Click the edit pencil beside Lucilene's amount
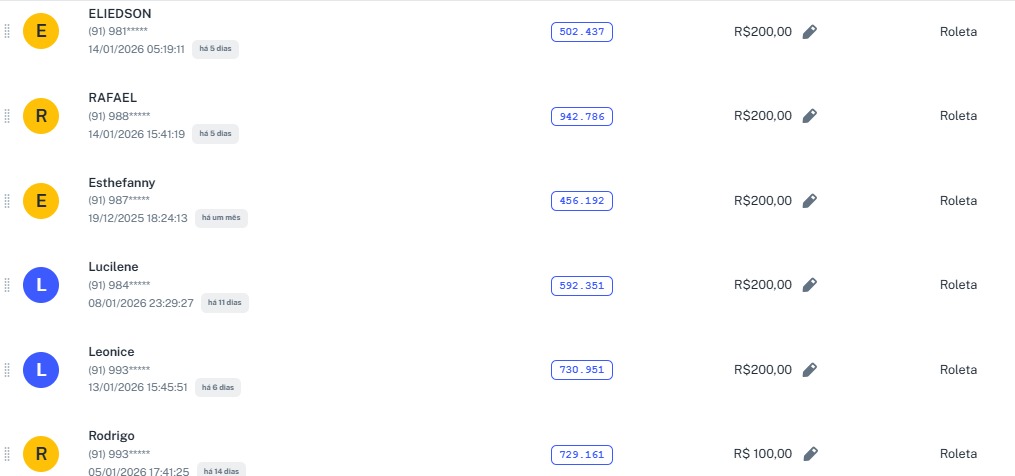Viewport: 1015px width, 476px height. point(810,285)
